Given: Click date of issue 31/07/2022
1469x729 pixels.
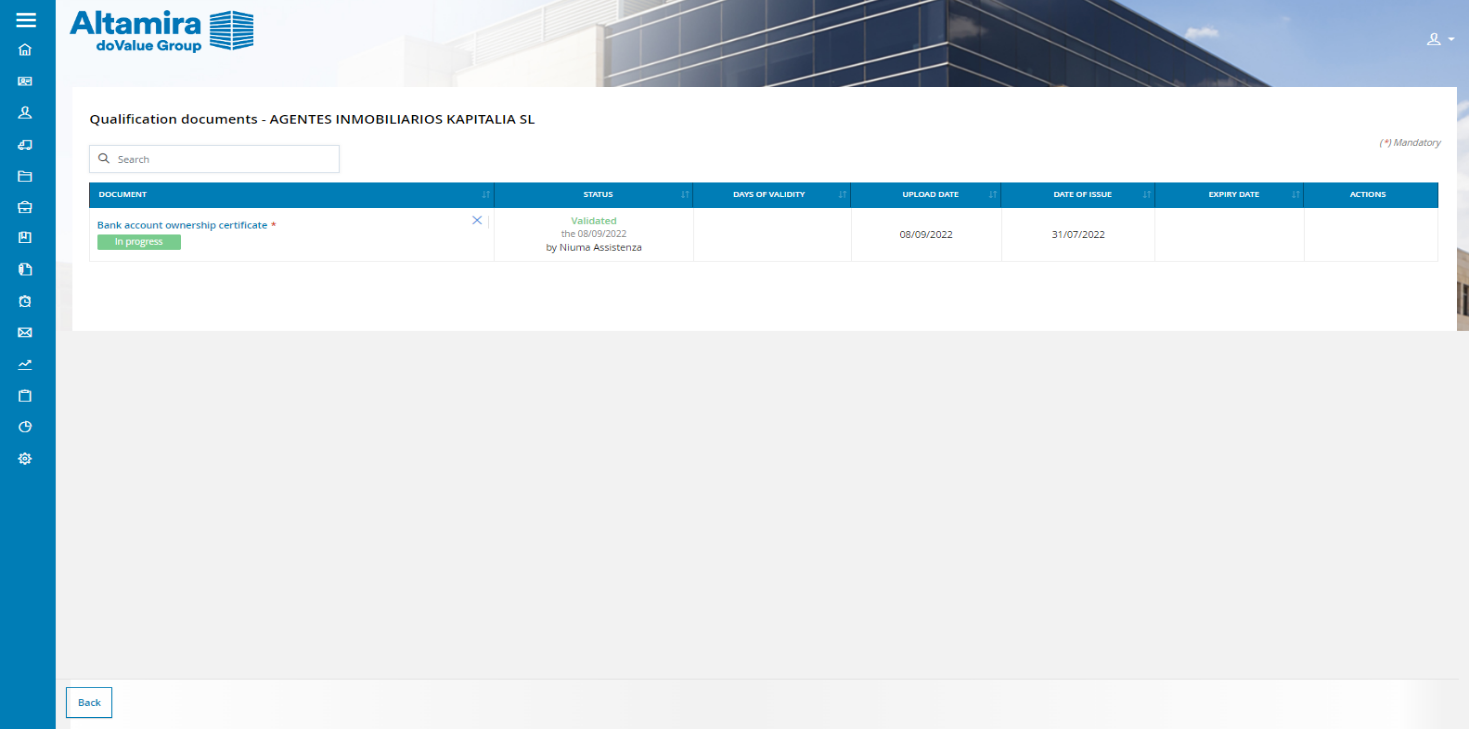Looking at the screenshot, I should pos(1078,235).
